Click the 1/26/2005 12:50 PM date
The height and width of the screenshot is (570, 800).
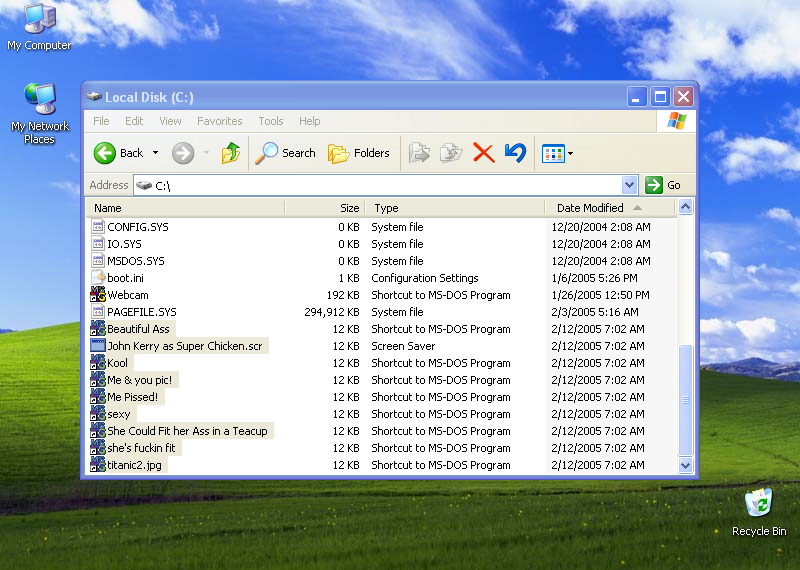click(x=601, y=295)
